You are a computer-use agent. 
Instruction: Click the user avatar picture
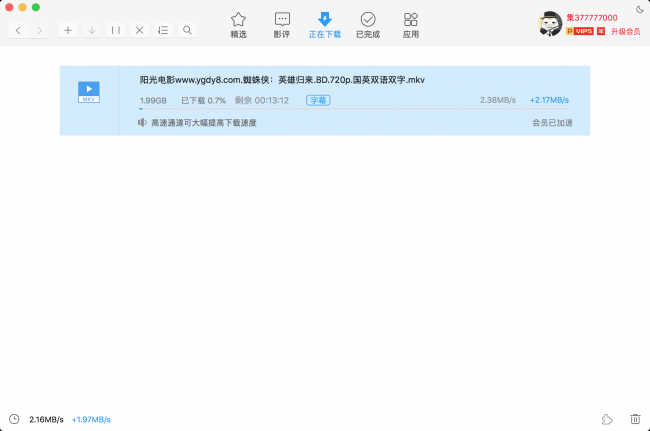click(550, 24)
